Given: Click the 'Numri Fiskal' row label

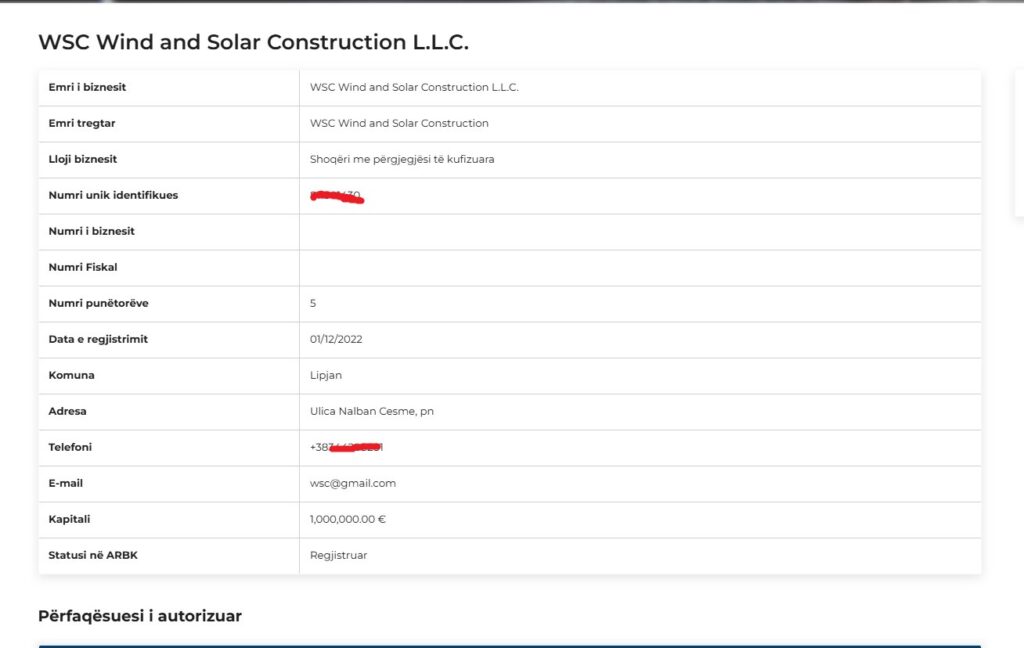Looking at the screenshot, I should pyautogui.click(x=82, y=267).
